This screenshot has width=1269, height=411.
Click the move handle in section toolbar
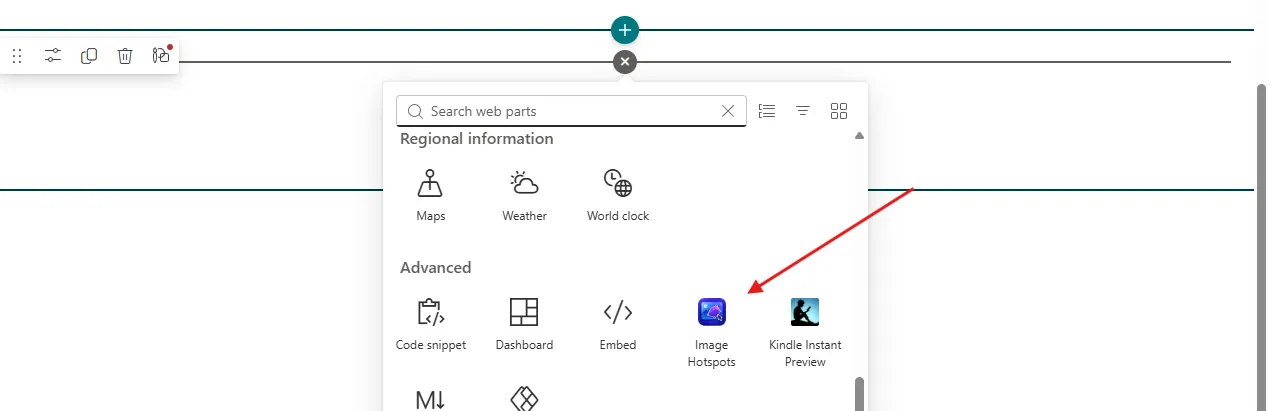pos(17,56)
